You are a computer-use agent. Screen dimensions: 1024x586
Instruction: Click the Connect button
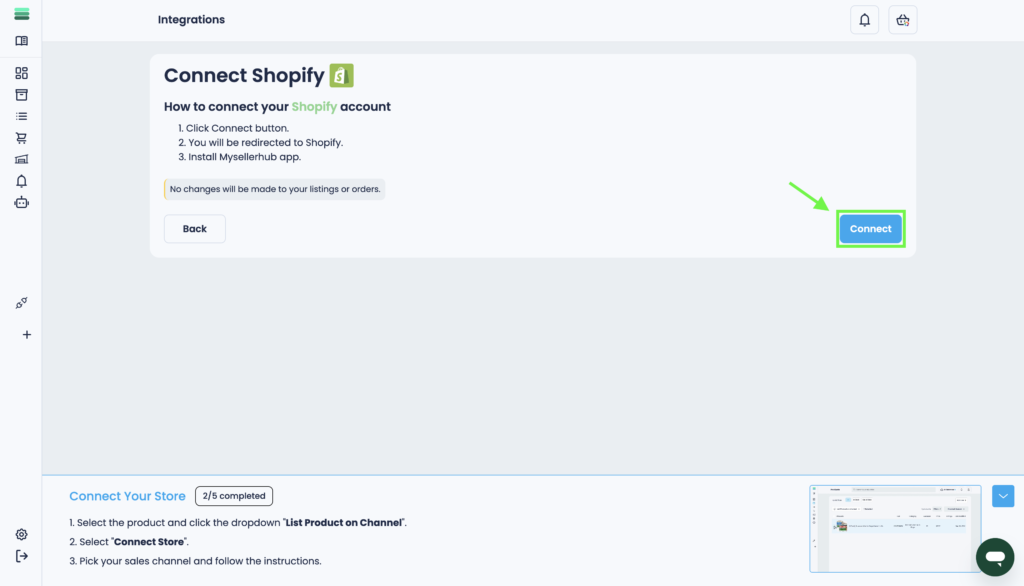point(870,229)
